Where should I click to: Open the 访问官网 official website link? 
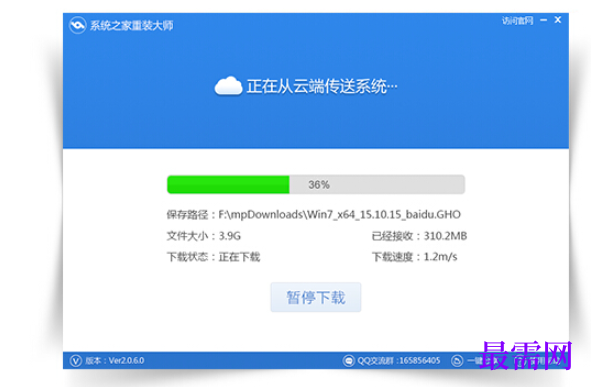click(x=517, y=21)
